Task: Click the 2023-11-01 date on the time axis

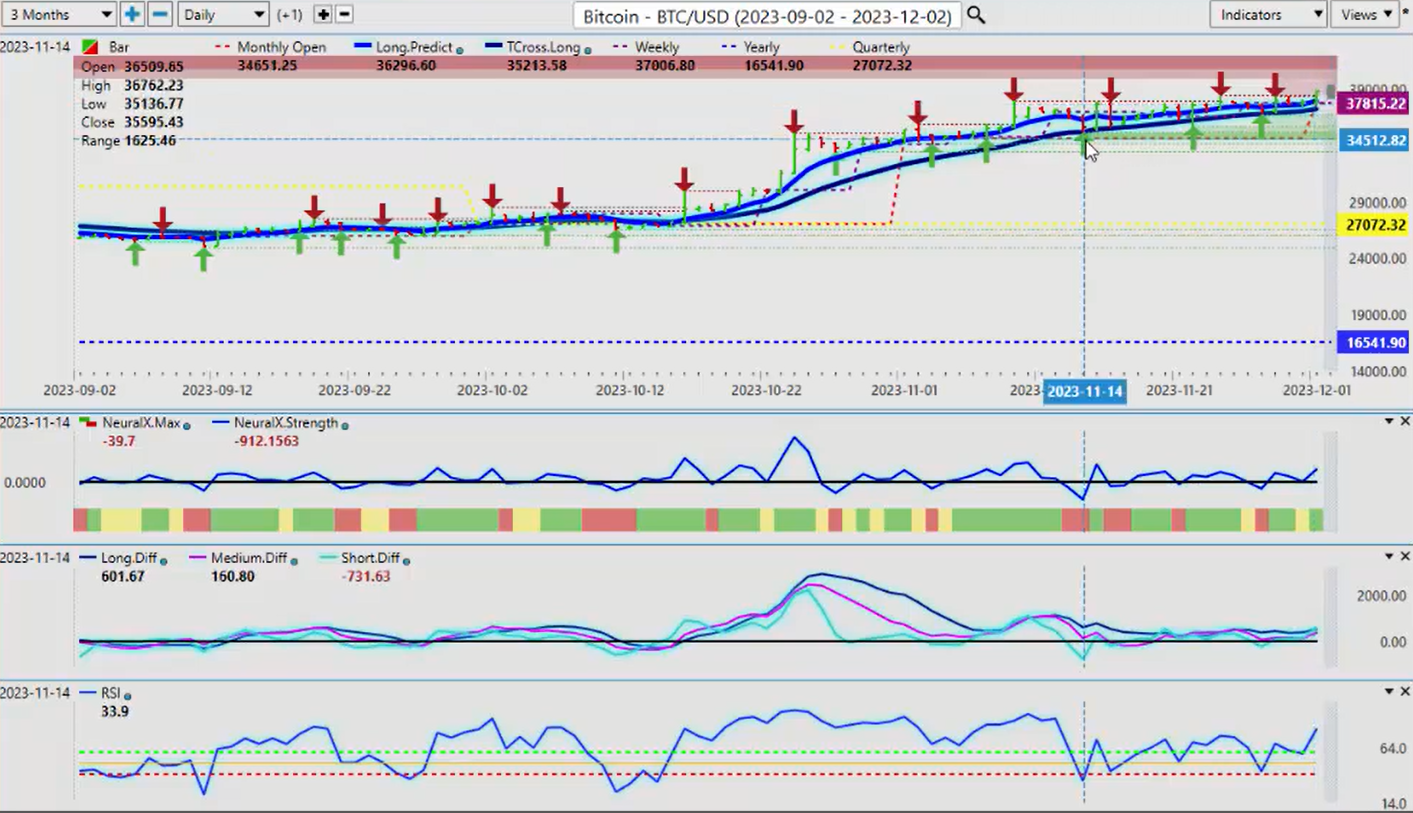Action: coord(905,390)
